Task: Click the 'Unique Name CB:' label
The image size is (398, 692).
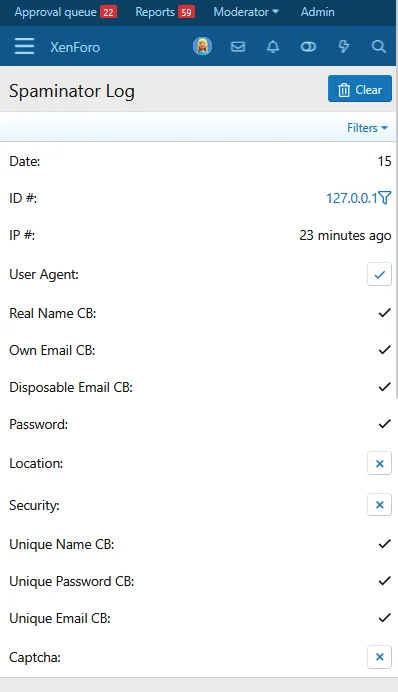Action: [62, 544]
